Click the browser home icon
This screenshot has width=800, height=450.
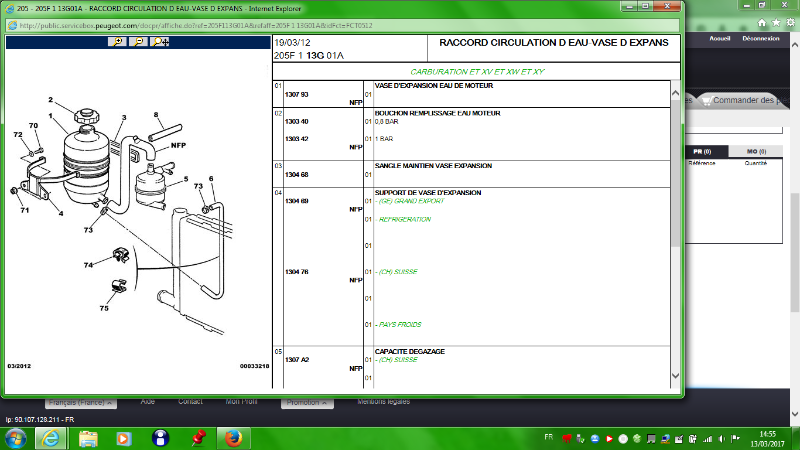click(x=762, y=22)
